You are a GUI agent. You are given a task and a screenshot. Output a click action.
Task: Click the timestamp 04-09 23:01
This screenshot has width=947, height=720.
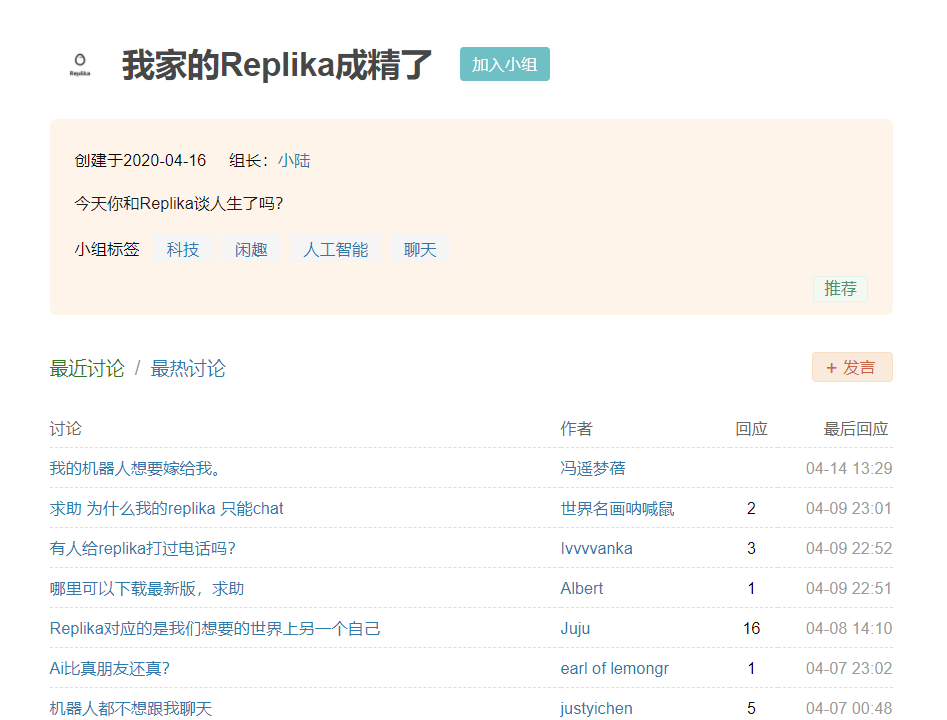tap(849, 509)
